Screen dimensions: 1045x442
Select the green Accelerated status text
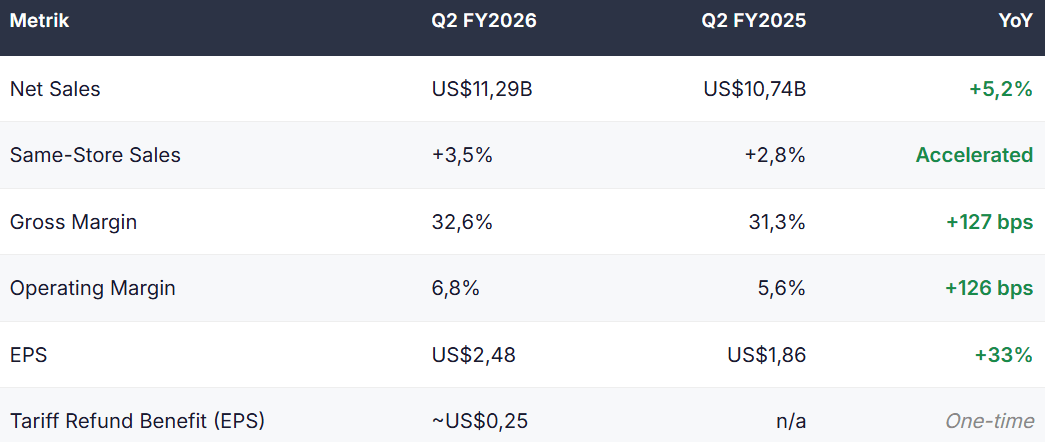click(974, 155)
